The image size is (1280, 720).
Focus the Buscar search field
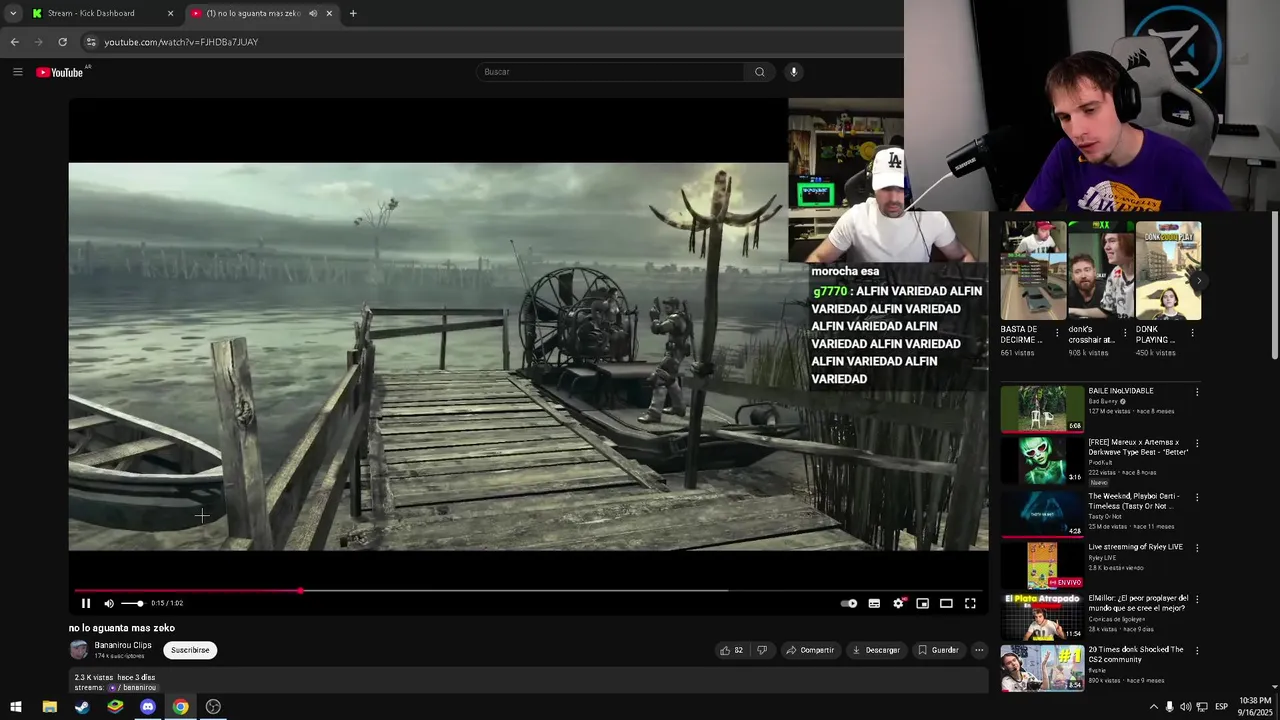[610, 72]
